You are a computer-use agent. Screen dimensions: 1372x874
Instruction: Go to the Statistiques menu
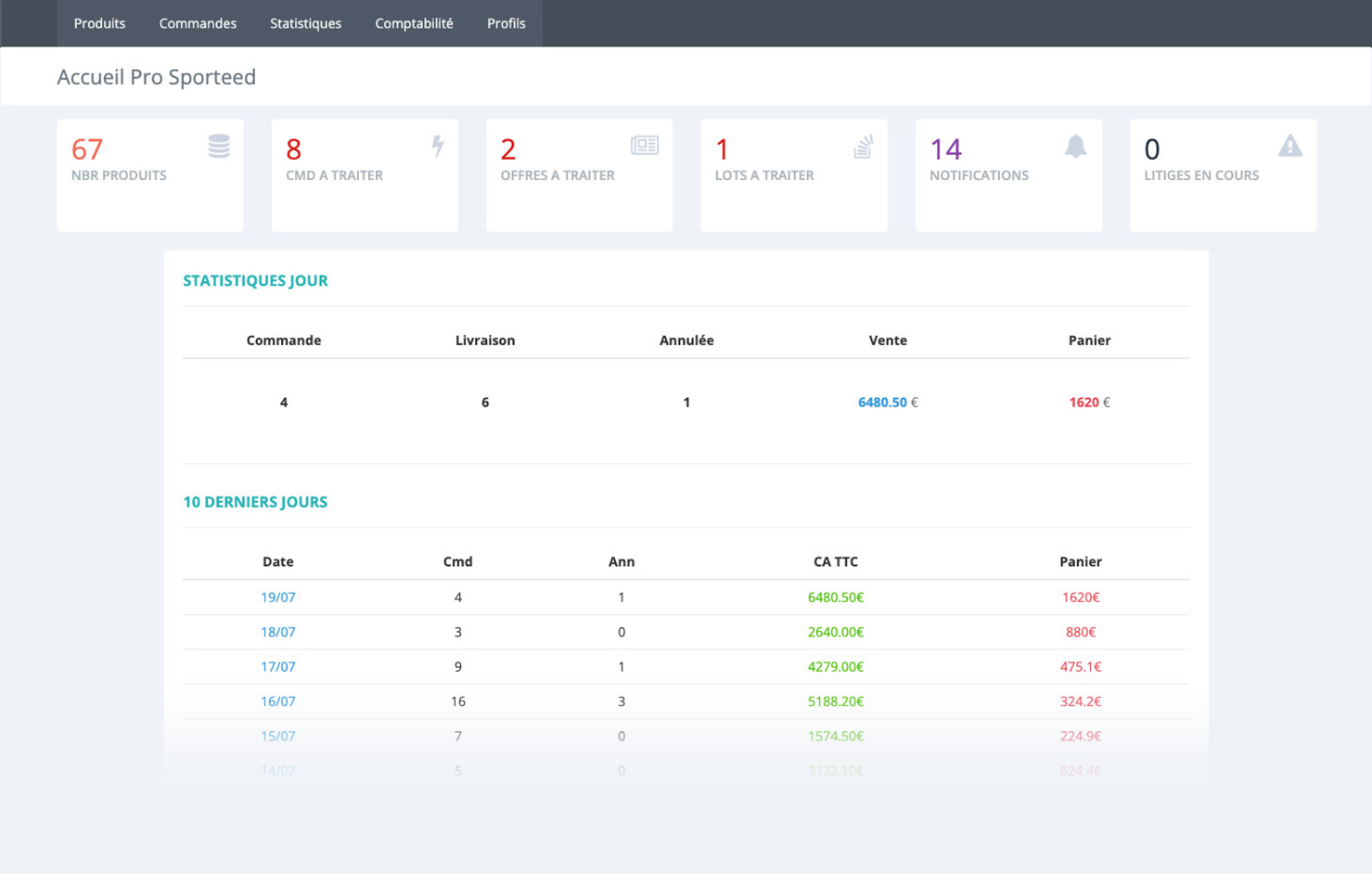pyautogui.click(x=305, y=23)
